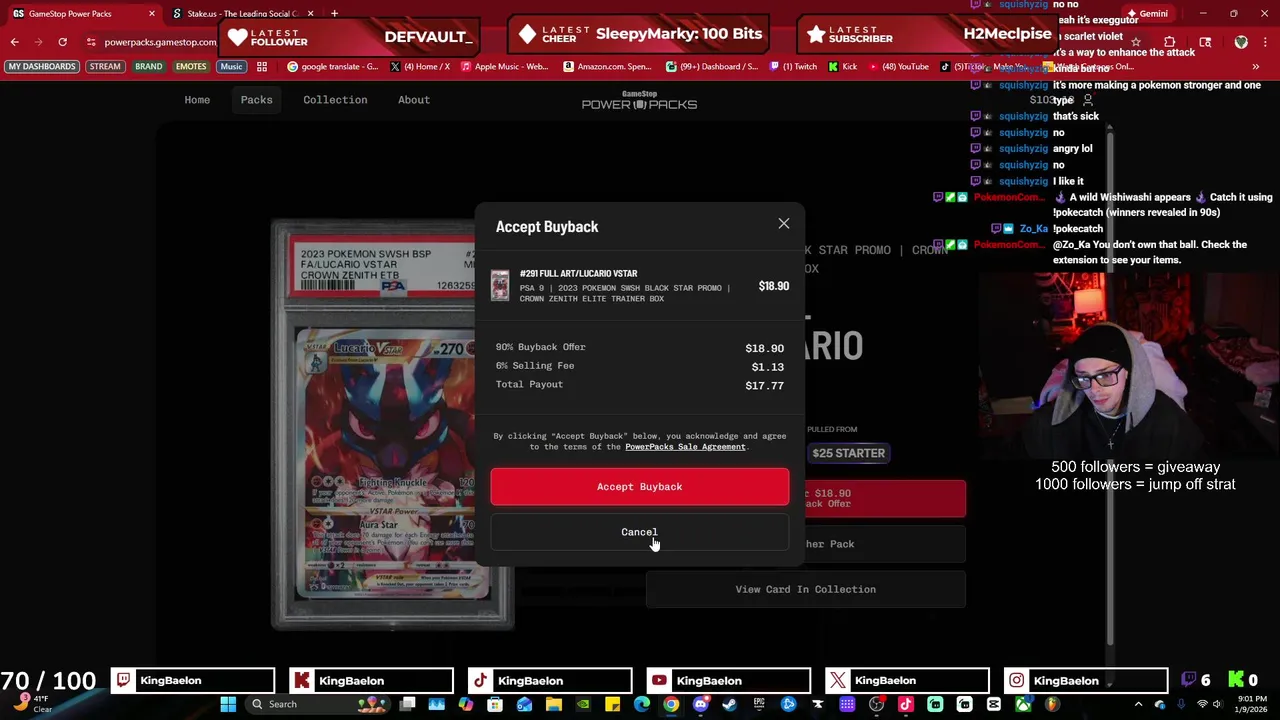Screen dimensions: 1280x720
Task: Open MY DASHBOARDS bookmark folder
Action: tap(41, 66)
